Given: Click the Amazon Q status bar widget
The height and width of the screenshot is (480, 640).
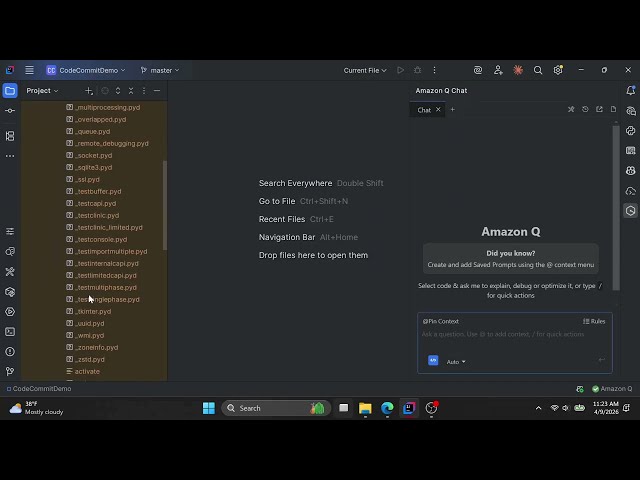Looking at the screenshot, I should tap(612, 389).
